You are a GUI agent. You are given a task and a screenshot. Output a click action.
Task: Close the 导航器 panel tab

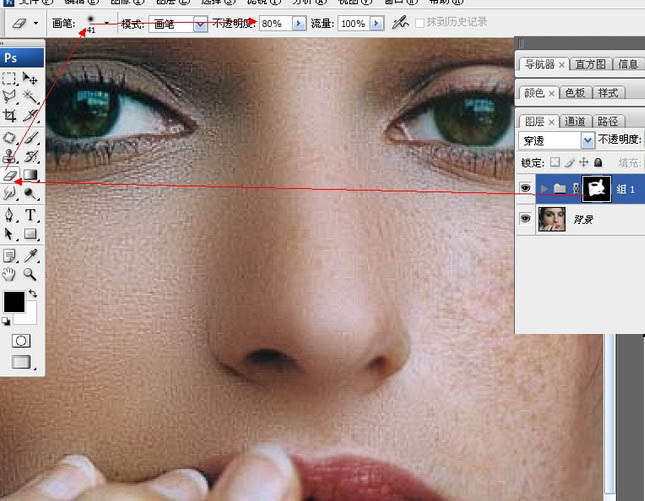(561, 65)
